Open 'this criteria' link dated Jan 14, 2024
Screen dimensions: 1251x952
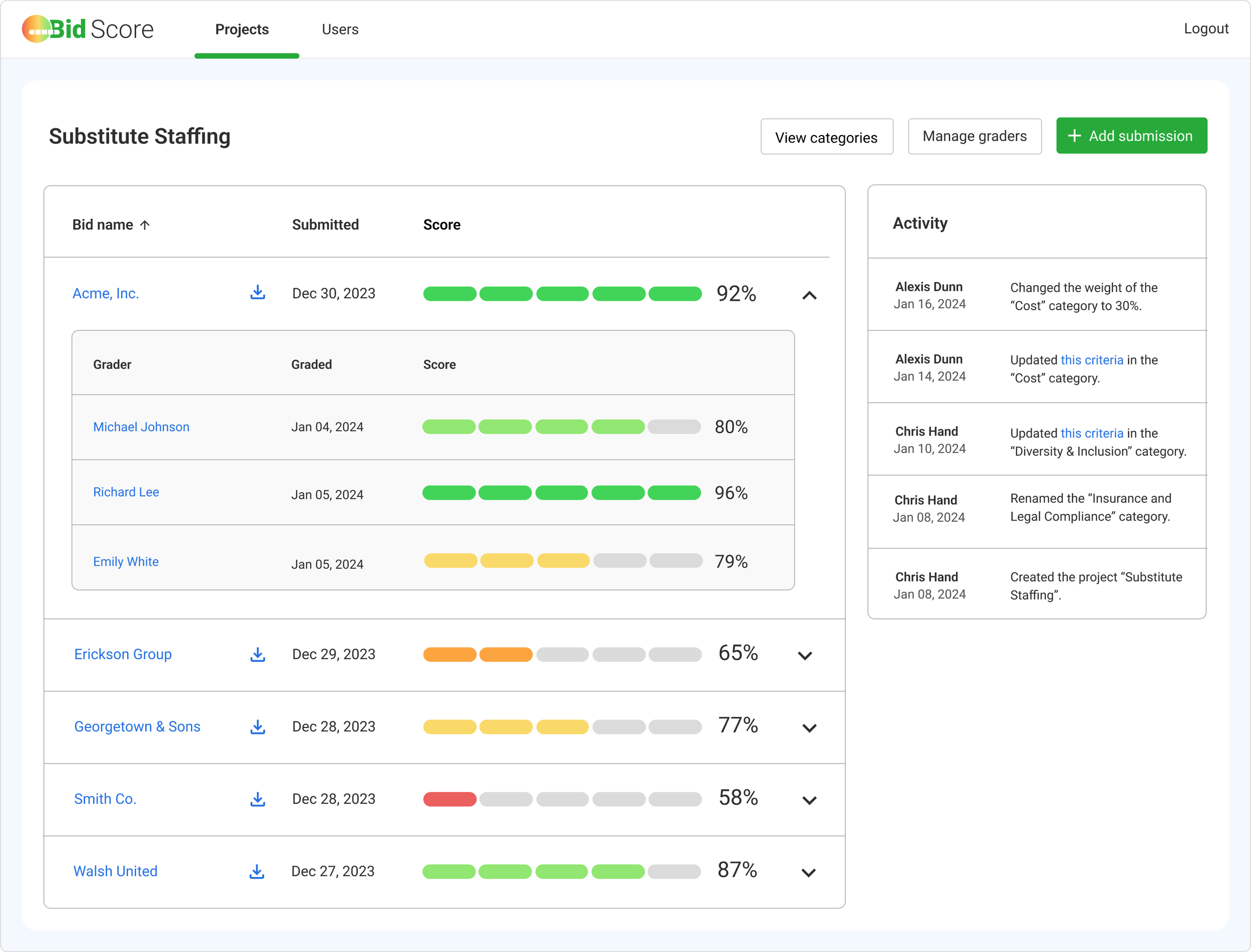pos(1092,360)
